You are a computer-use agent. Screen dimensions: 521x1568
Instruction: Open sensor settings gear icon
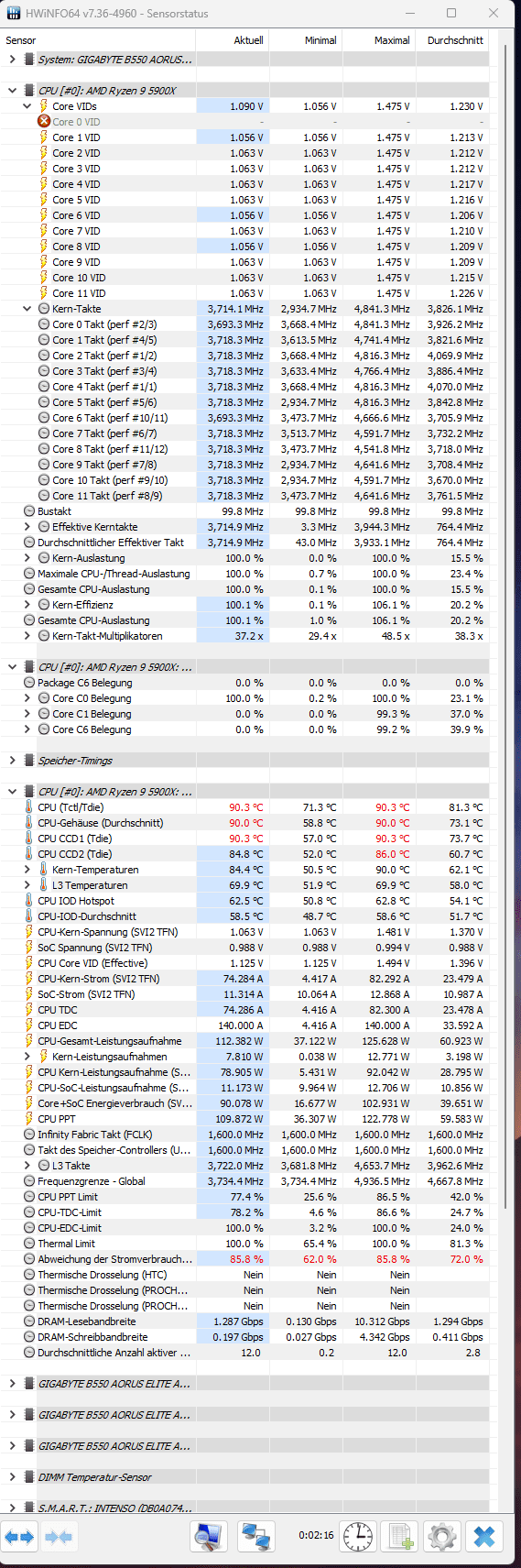coord(442,1537)
